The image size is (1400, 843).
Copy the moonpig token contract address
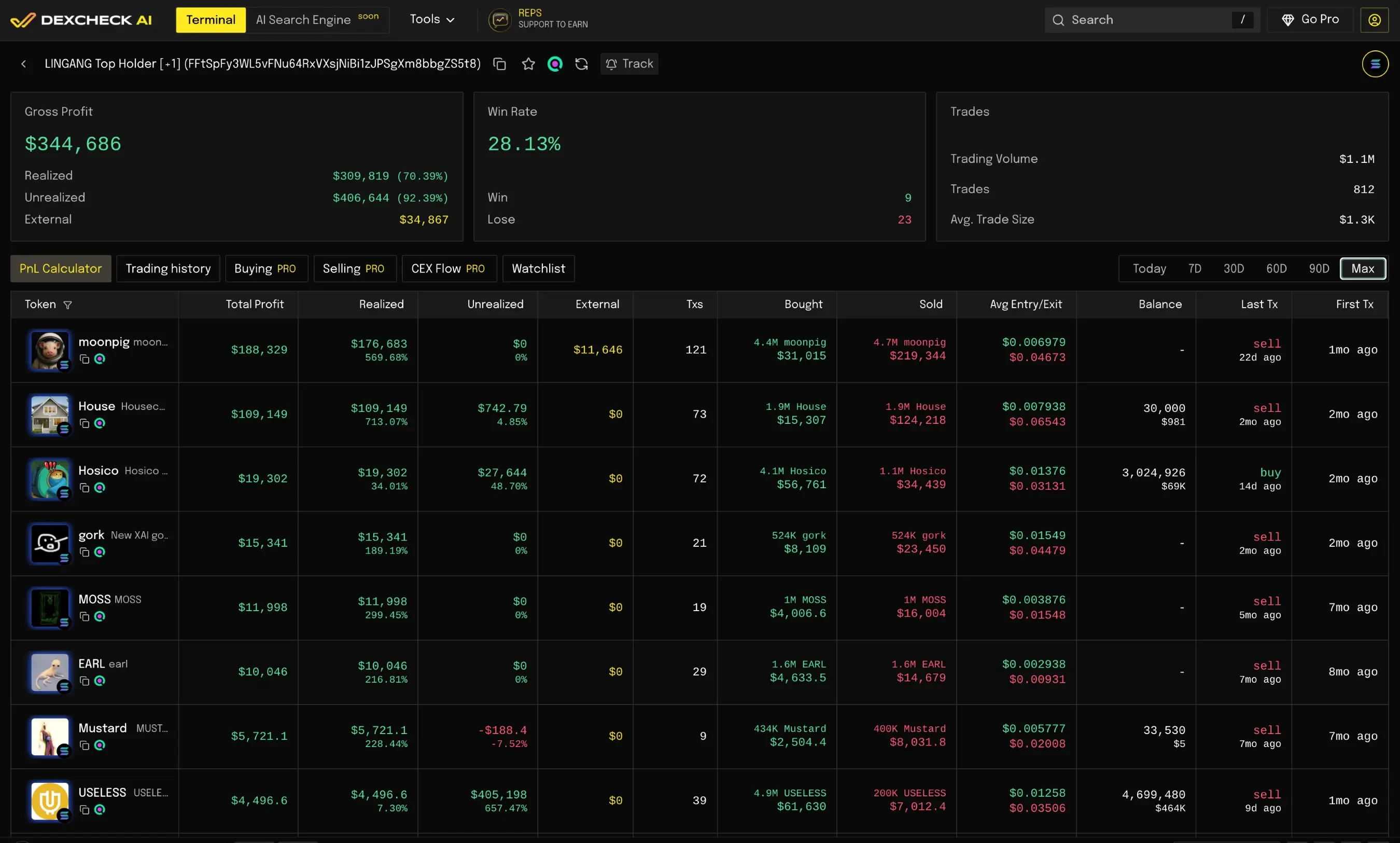coord(84,359)
